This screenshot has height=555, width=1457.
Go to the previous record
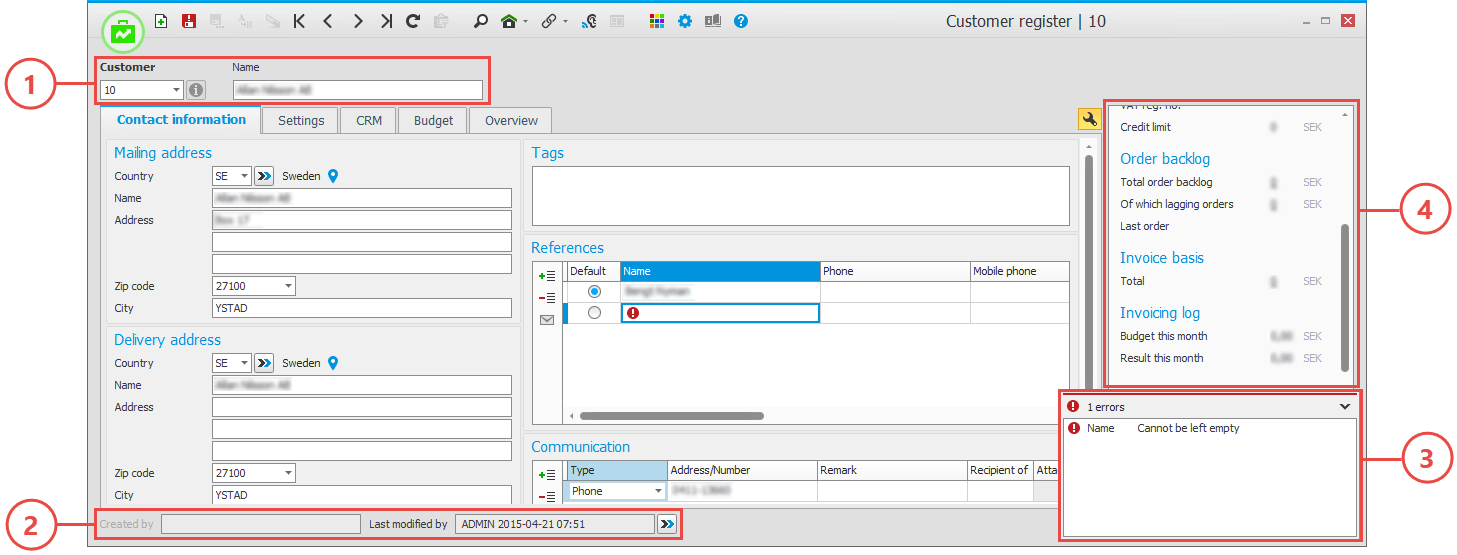[x=327, y=21]
